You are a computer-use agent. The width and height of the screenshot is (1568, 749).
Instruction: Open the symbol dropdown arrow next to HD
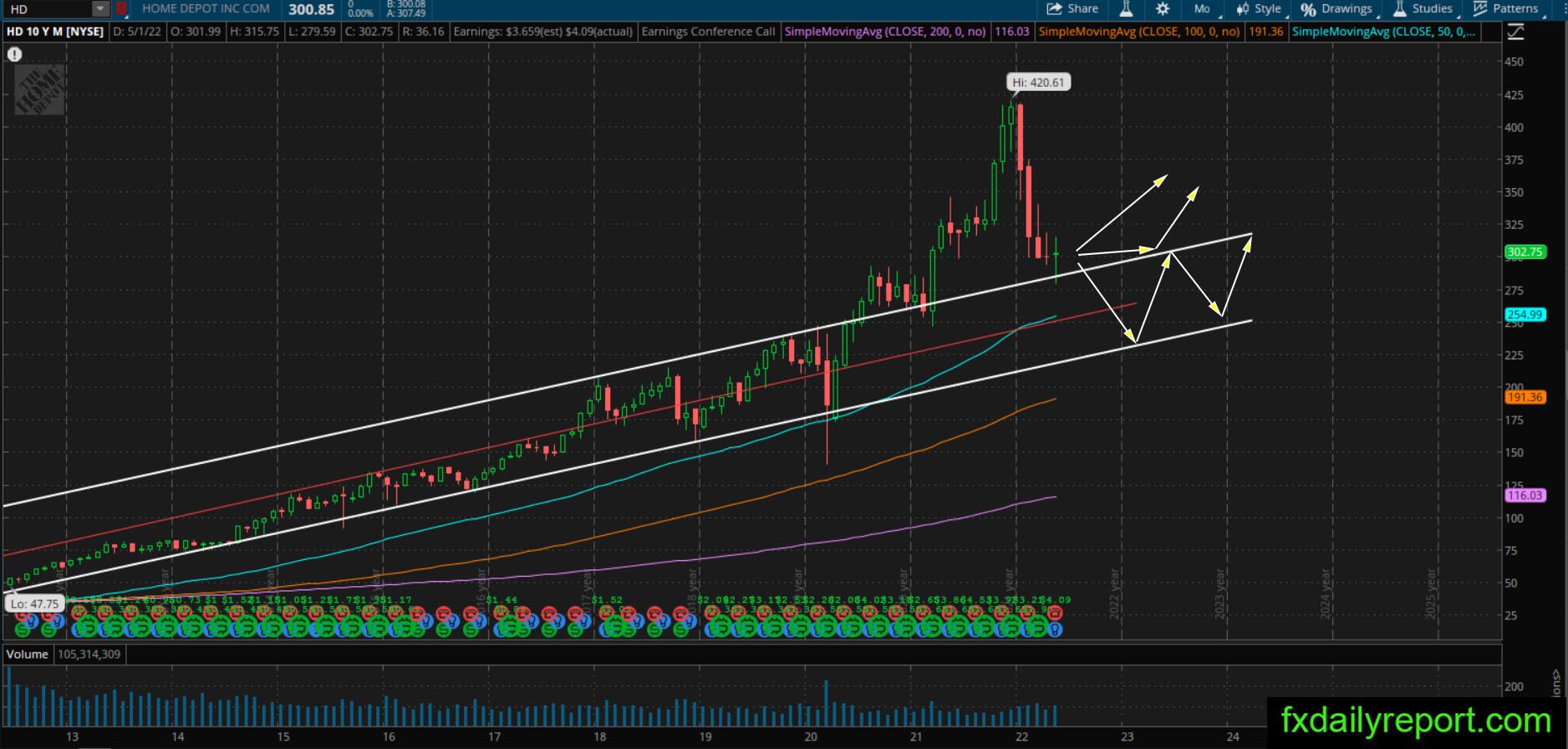pyautogui.click(x=100, y=9)
